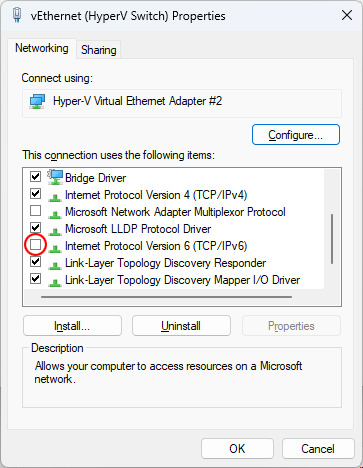Enable the Internet Protocol Version 6 checkbox
Screen dimensions: 363x468
[x=35, y=245]
